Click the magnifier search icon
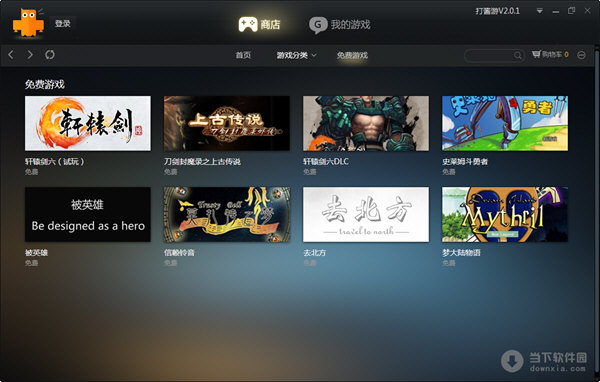600x382 pixels. 518,56
